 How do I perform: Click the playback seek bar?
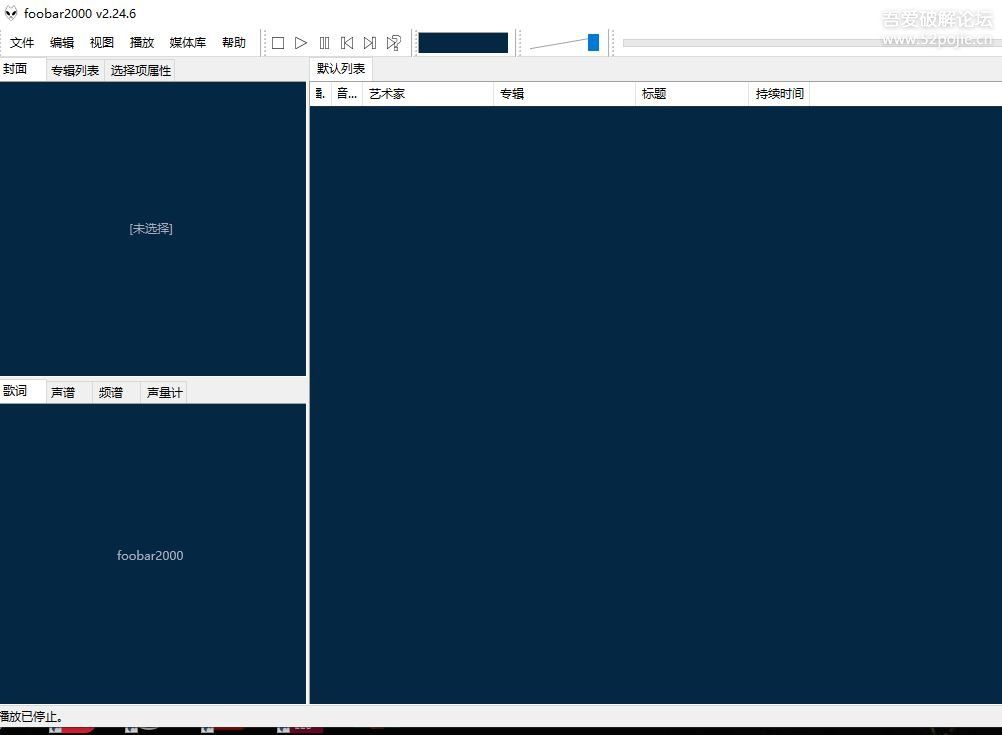coord(812,43)
